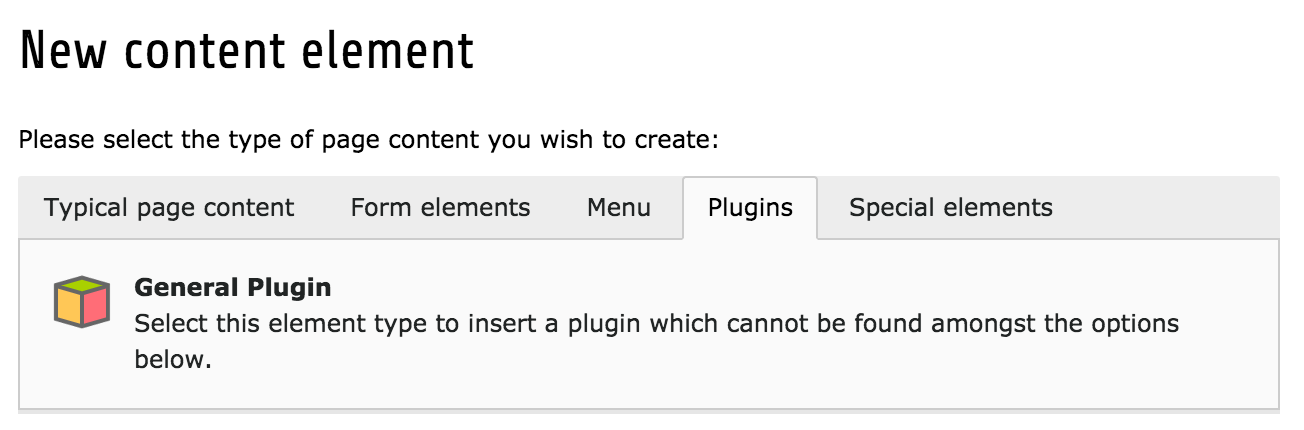Click the "New content element" heading
The width and height of the screenshot is (1304, 430).
pyautogui.click(x=246, y=50)
